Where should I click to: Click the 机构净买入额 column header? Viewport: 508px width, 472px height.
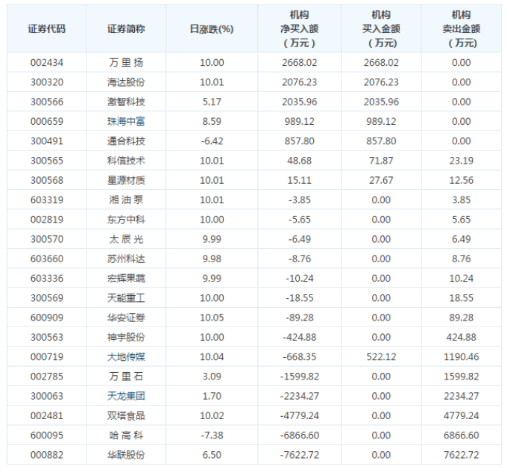click(299, 29)
